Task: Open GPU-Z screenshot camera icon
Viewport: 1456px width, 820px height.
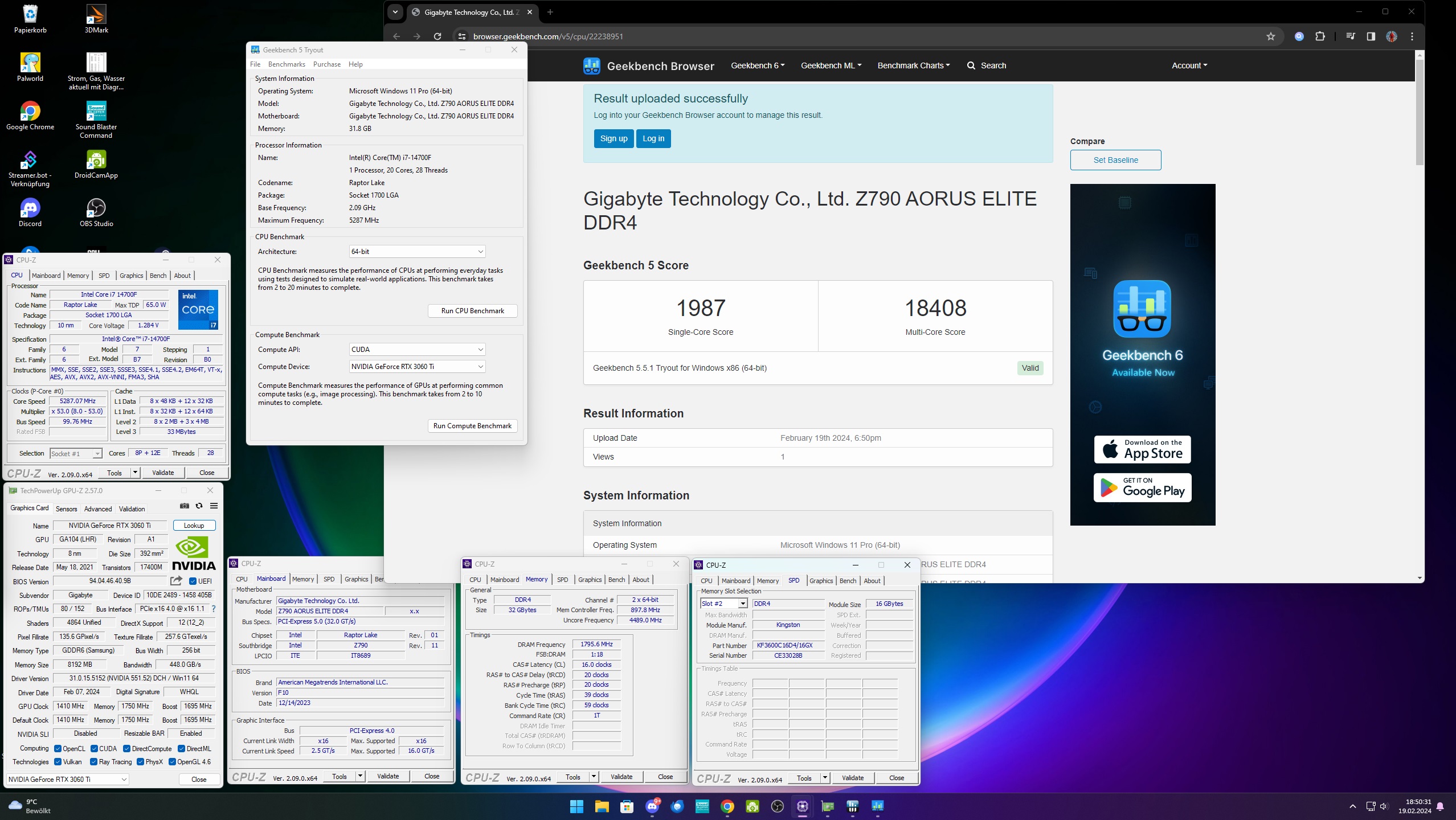Action: tap(184, 506)
